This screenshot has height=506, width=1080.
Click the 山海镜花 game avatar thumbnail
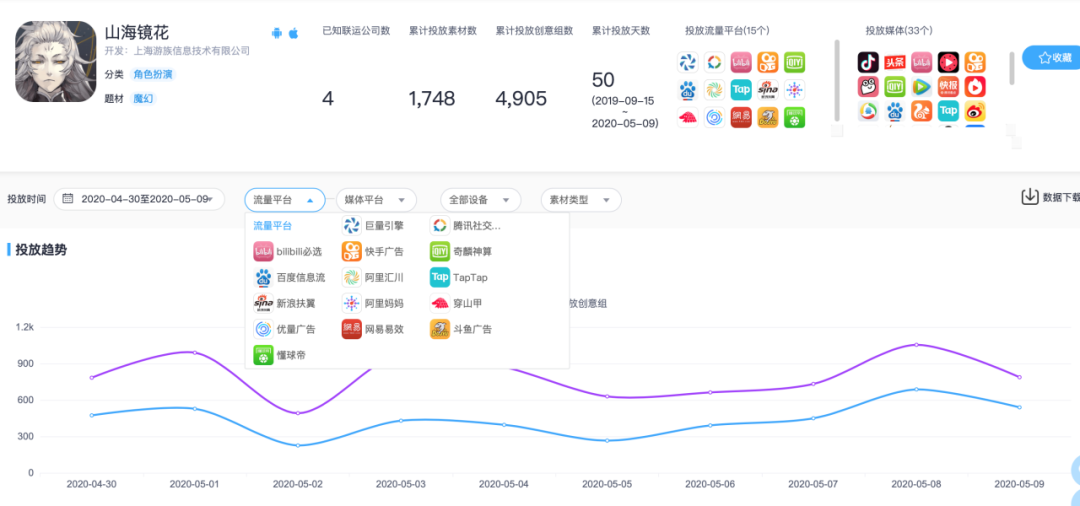coord(55,62)
